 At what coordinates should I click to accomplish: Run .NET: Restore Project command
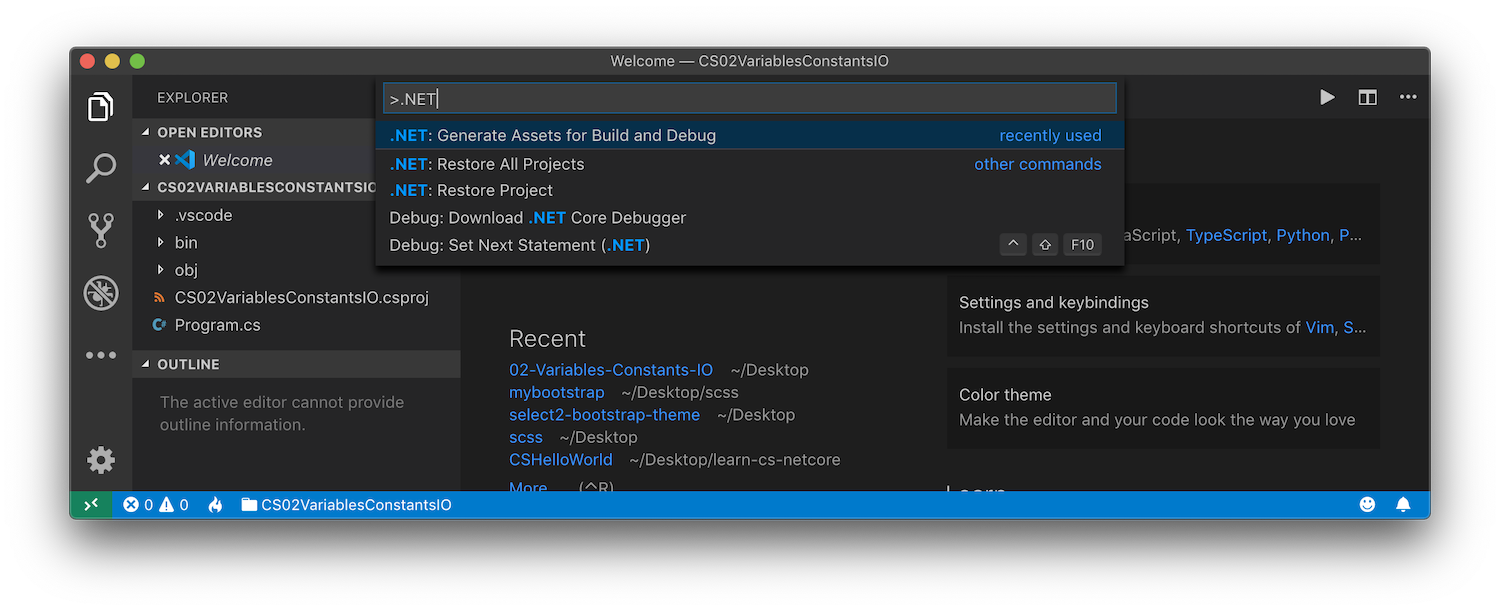tap(749, 190)
